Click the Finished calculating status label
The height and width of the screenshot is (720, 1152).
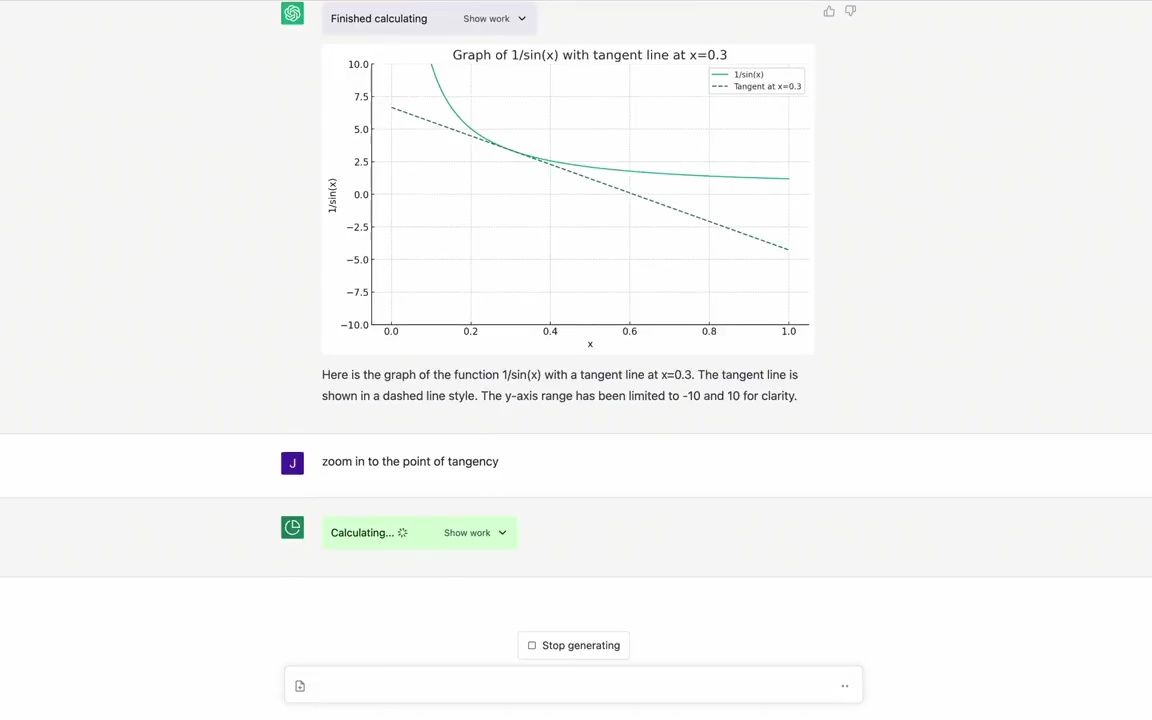379,19
